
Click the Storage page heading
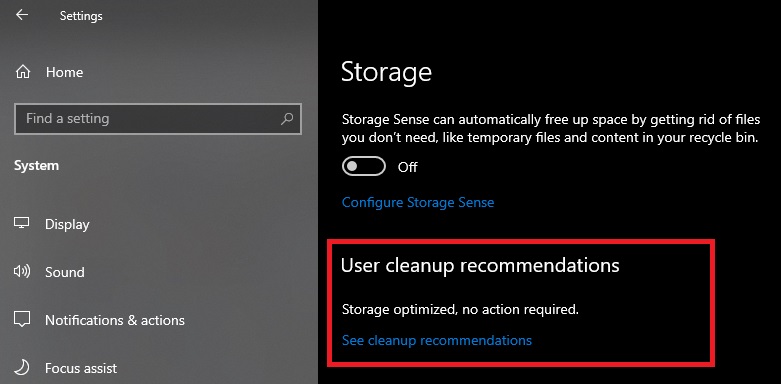[x=386, y=72]
